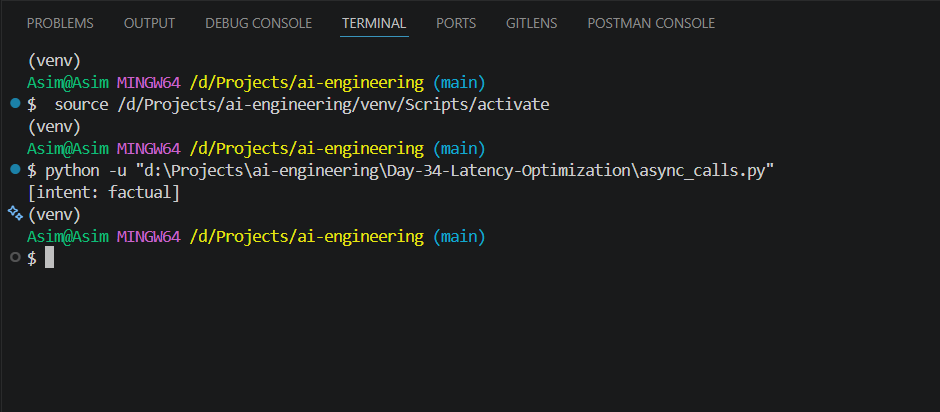Click the topmost '(venv)' line
Viewport: 940px width, 412px height.
(54, 61)
